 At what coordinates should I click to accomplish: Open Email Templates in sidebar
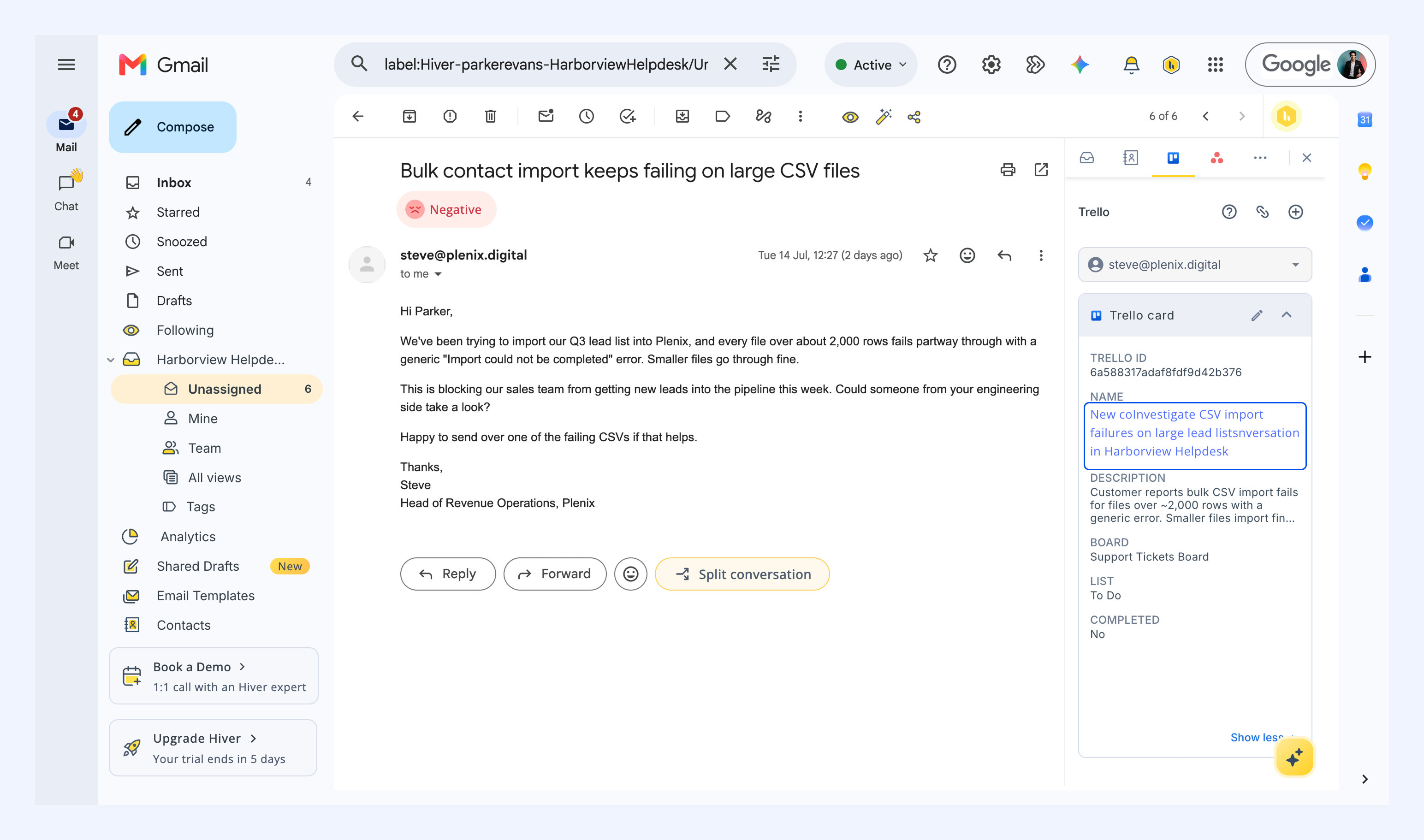point(205,596)
